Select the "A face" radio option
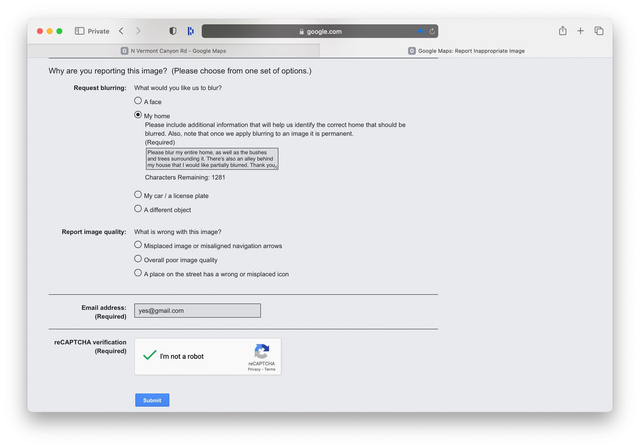This screenshot has width=640, height=448. click(x=138, y=101)
